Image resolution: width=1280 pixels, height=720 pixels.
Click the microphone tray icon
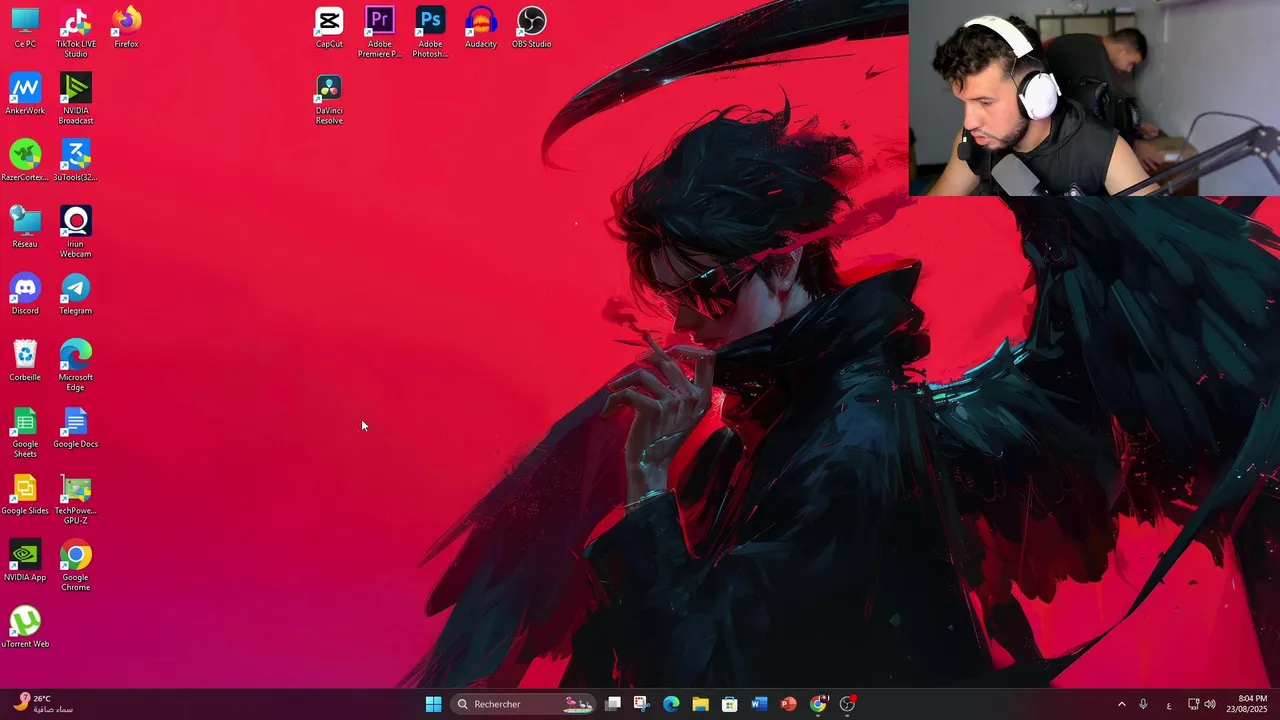[1143, 704]
